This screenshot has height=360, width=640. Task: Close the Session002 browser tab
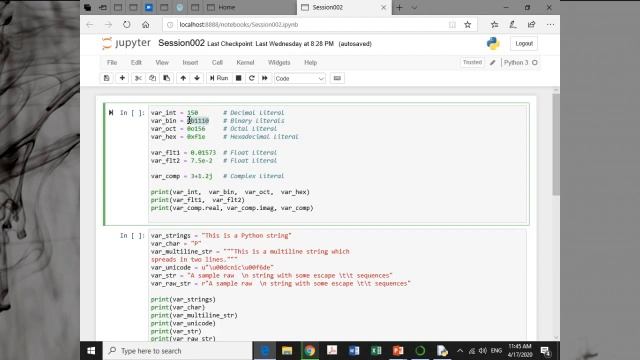(383, 7)
